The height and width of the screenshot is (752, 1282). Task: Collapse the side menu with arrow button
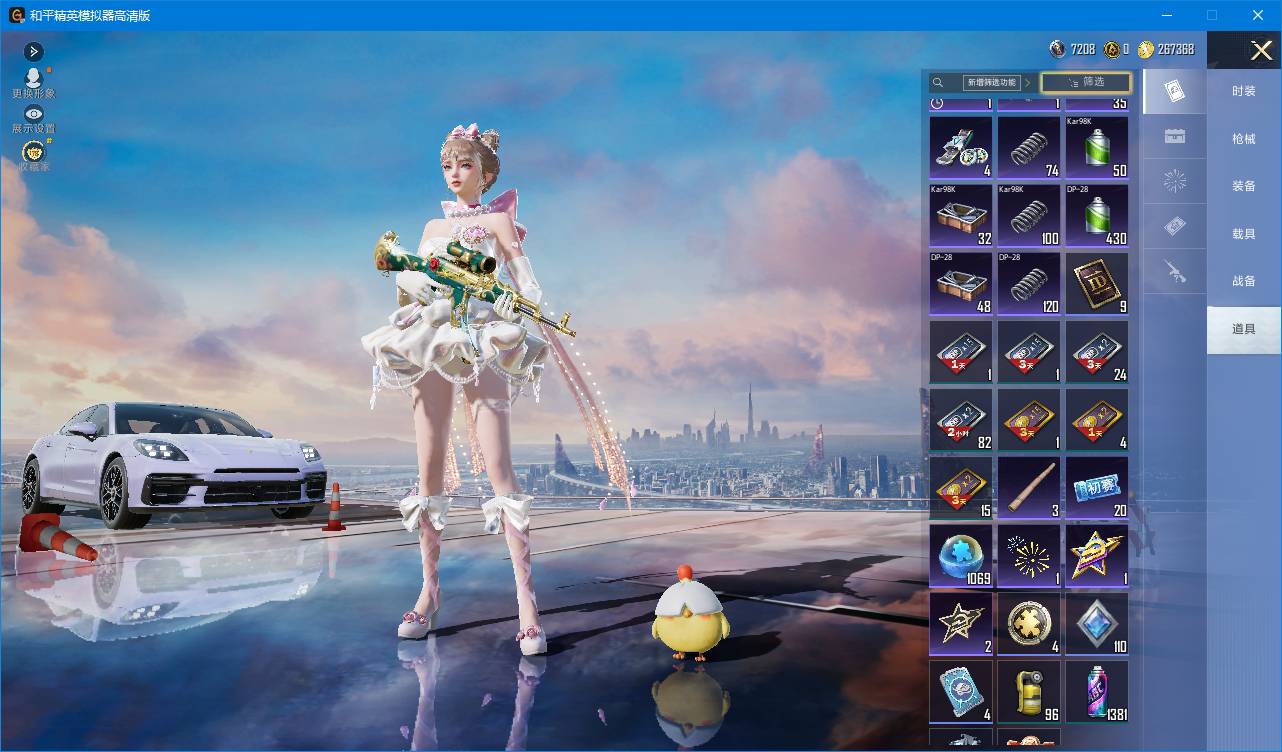point(34,51)
